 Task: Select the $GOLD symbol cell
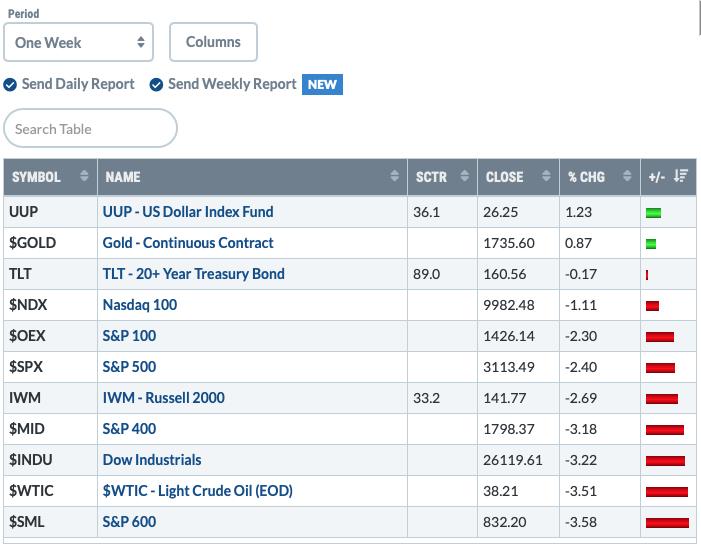[51, 243]
